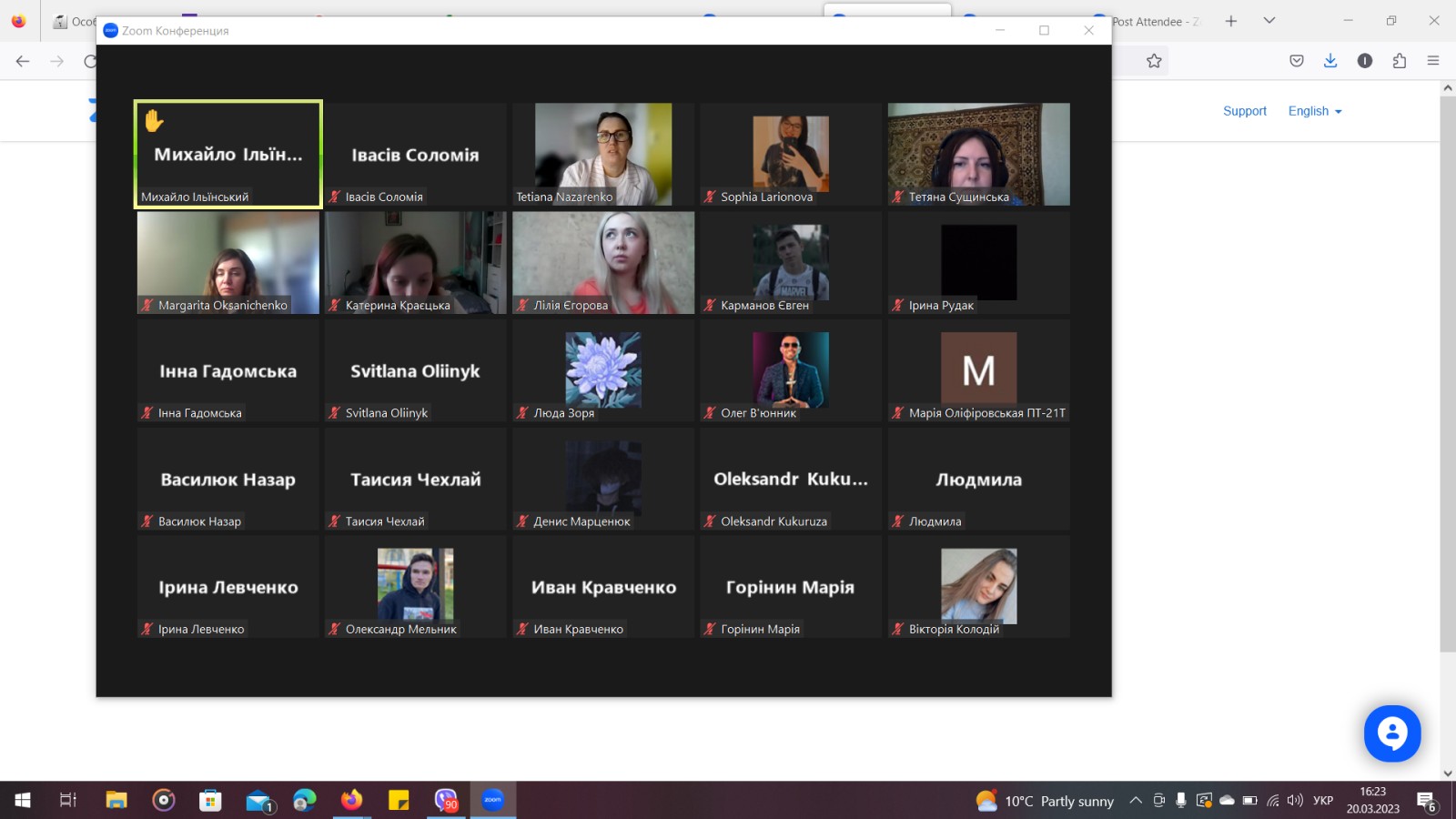Show hidden system tray icons
This screenshot has height=819, width=1456.
point(1136,801)
